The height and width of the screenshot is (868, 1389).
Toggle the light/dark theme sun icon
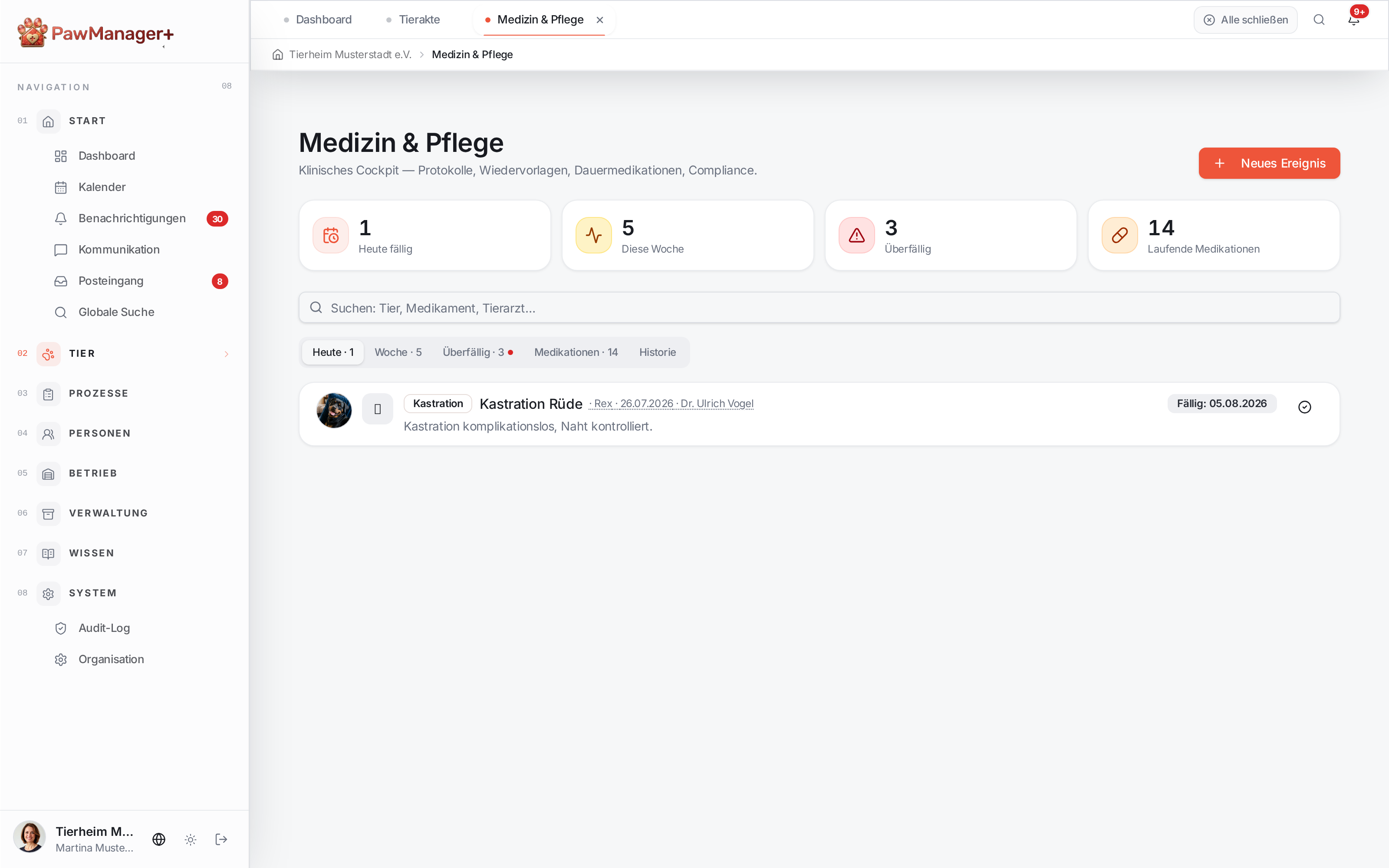191,839
